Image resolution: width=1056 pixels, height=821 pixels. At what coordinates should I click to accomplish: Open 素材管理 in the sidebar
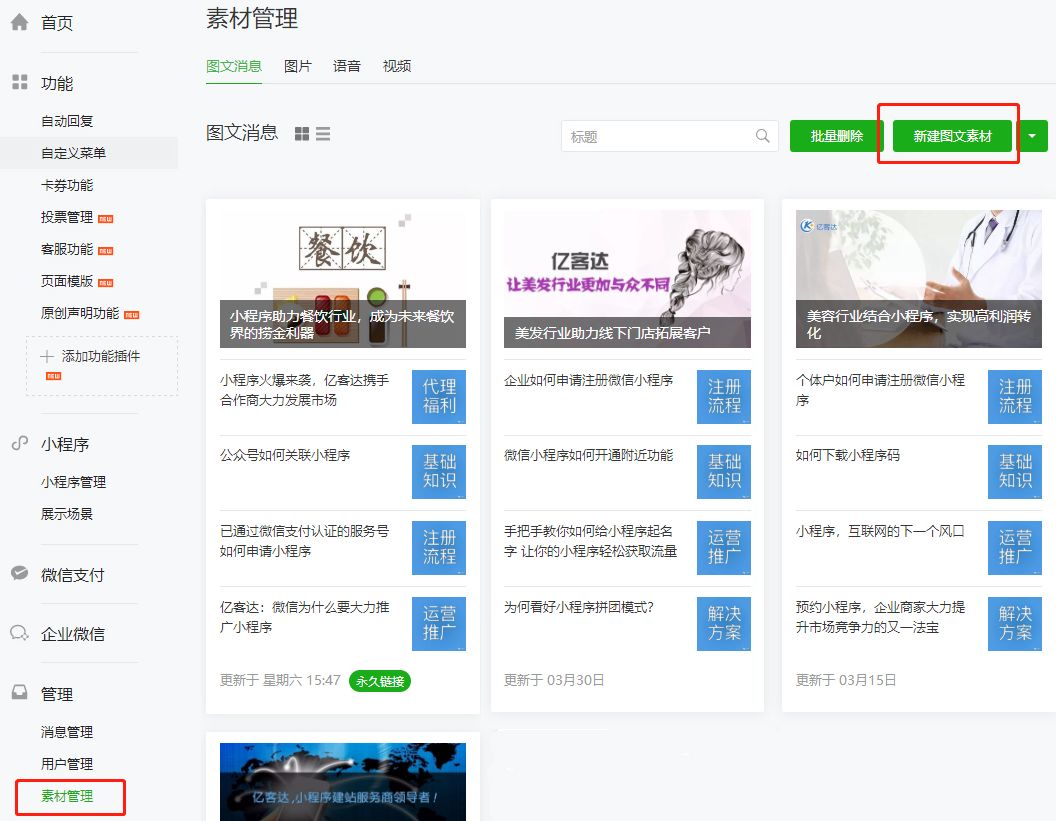[x=67, y=796]
